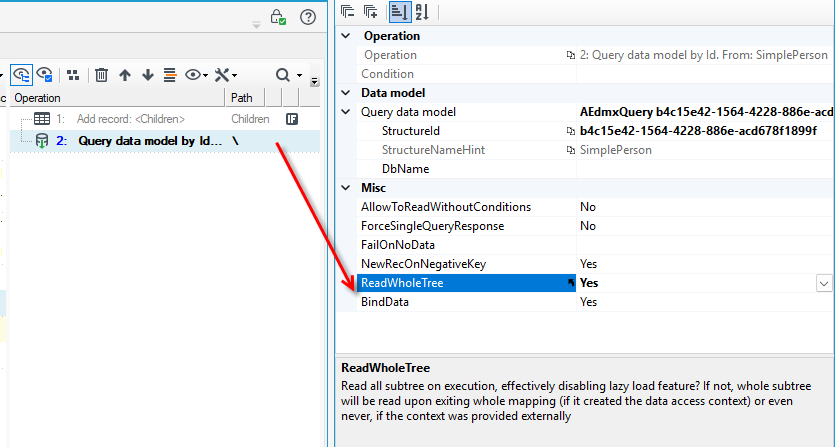Move operation up with the up arrow

tap(125, 75)
